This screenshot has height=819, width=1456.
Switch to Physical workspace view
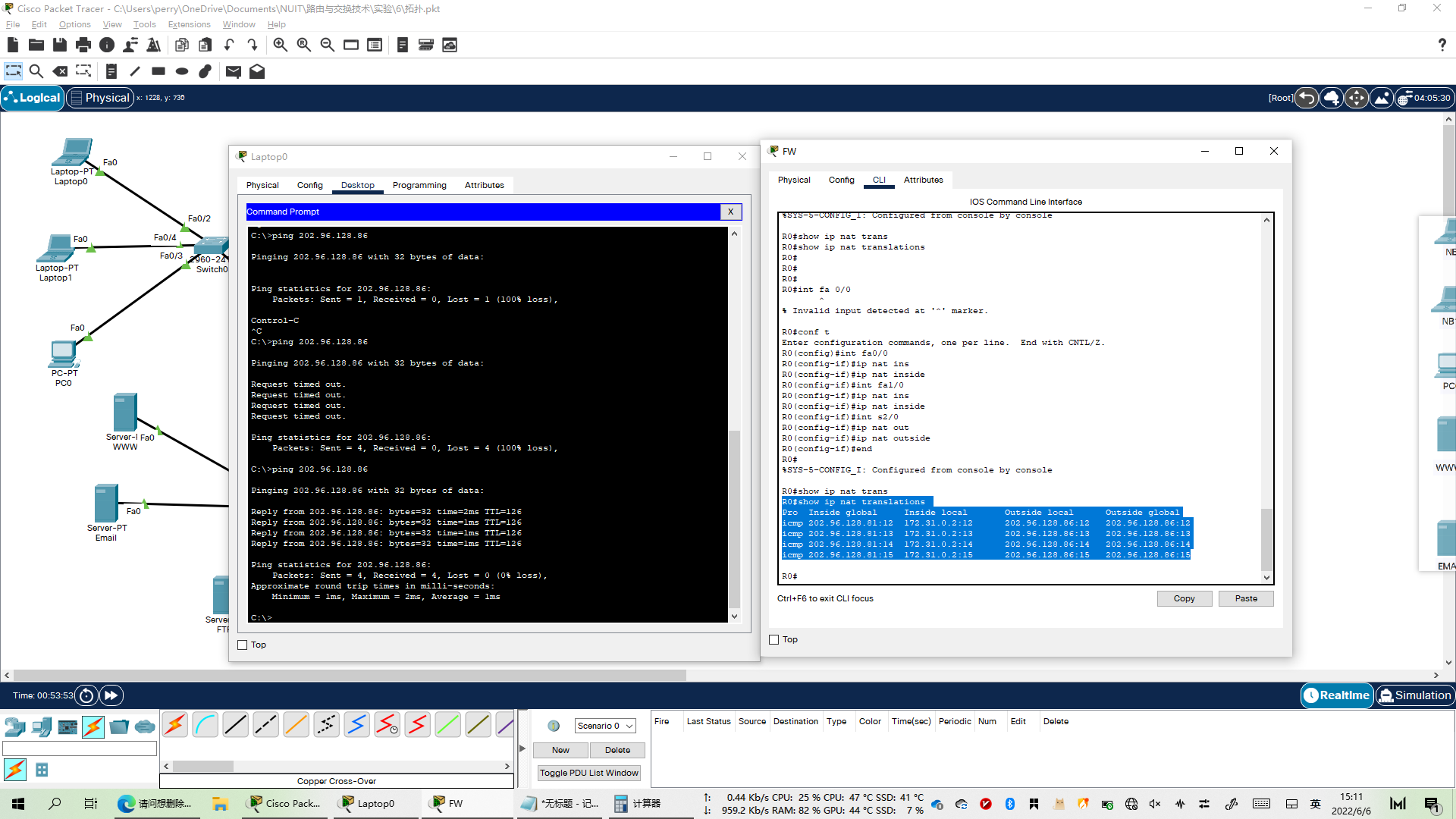[x=100, y=98]
